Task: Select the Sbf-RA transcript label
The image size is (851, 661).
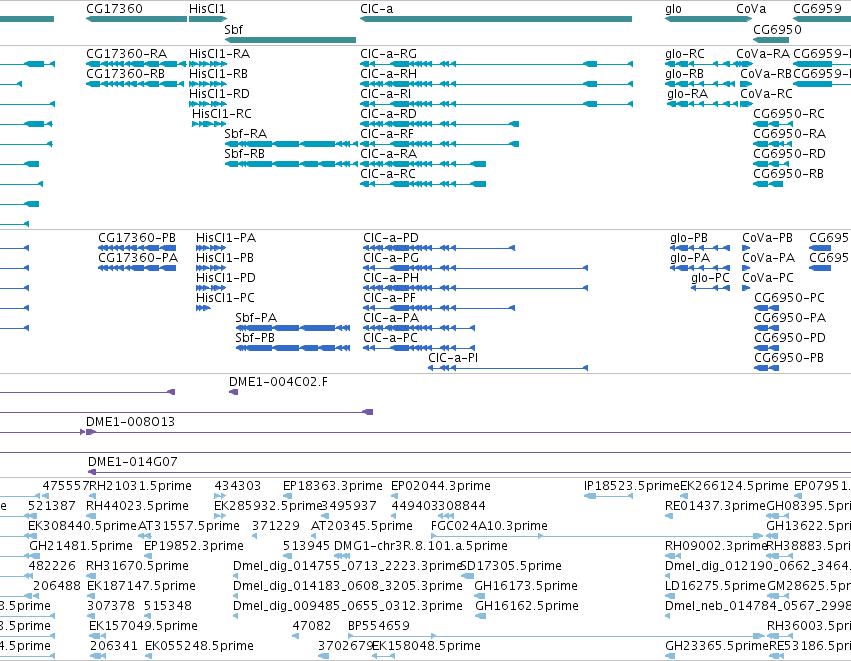Action: (x=246, y=134)
